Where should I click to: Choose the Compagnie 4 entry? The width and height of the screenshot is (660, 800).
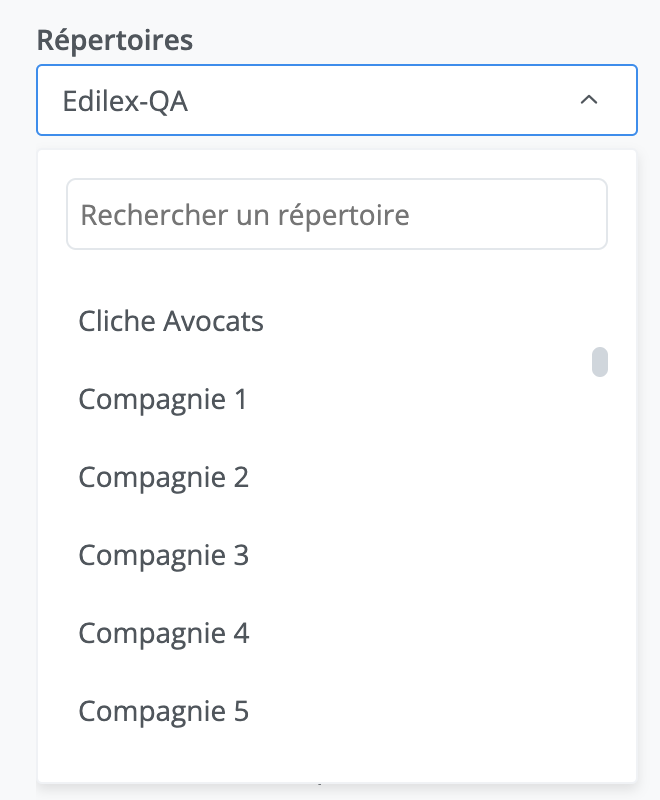pyautogui.click(x=164, y=633)
